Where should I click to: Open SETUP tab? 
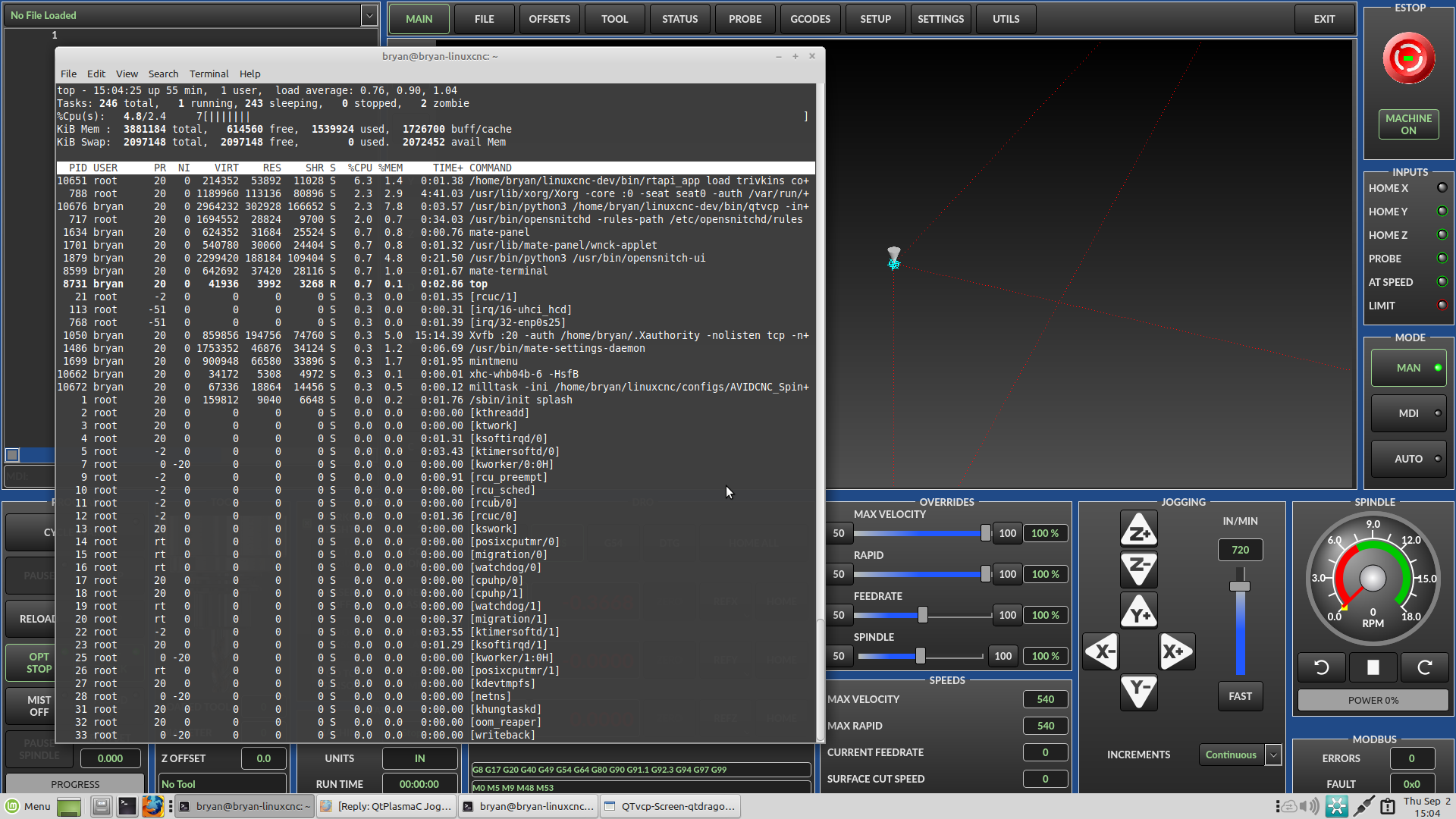(876, 19)
